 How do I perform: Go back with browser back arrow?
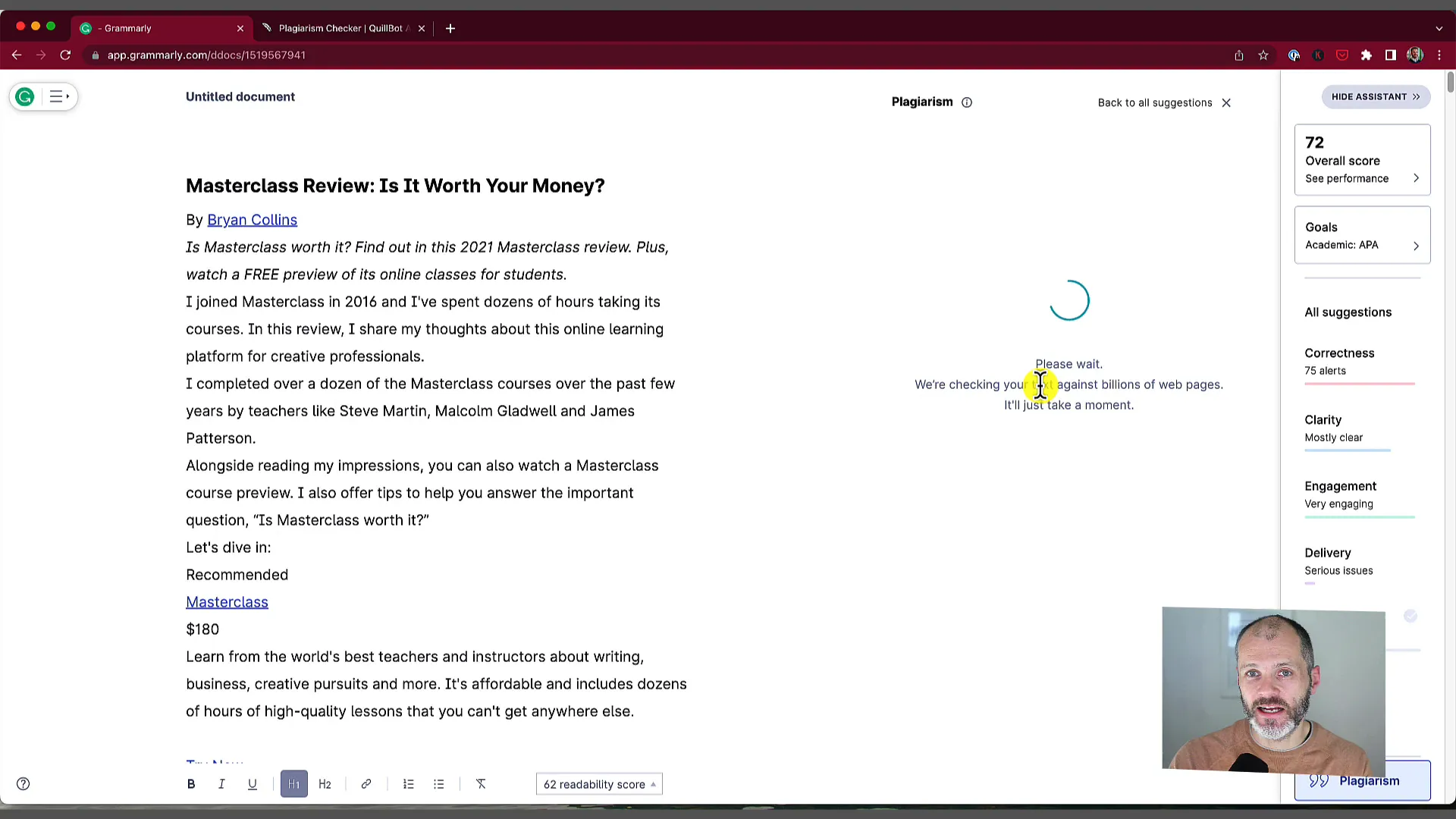(17, 55)
